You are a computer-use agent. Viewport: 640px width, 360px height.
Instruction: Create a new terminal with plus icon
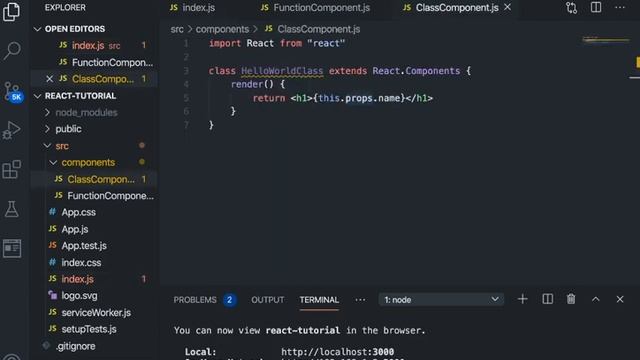point(522,299)
